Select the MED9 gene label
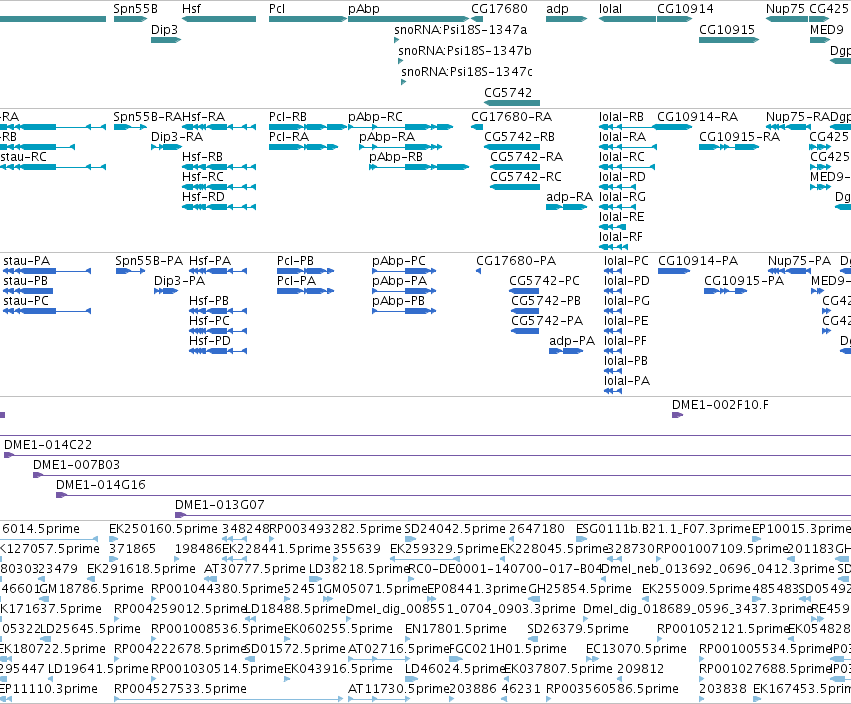Screen dimensions: 851x704 click(826, 29)
